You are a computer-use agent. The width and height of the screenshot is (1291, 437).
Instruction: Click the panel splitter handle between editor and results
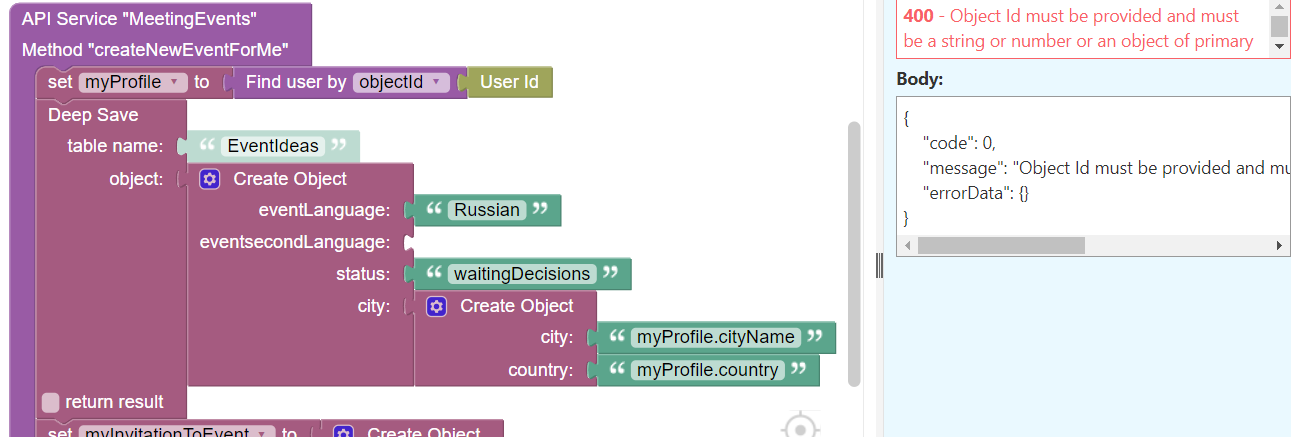click(x=880, y=265)
